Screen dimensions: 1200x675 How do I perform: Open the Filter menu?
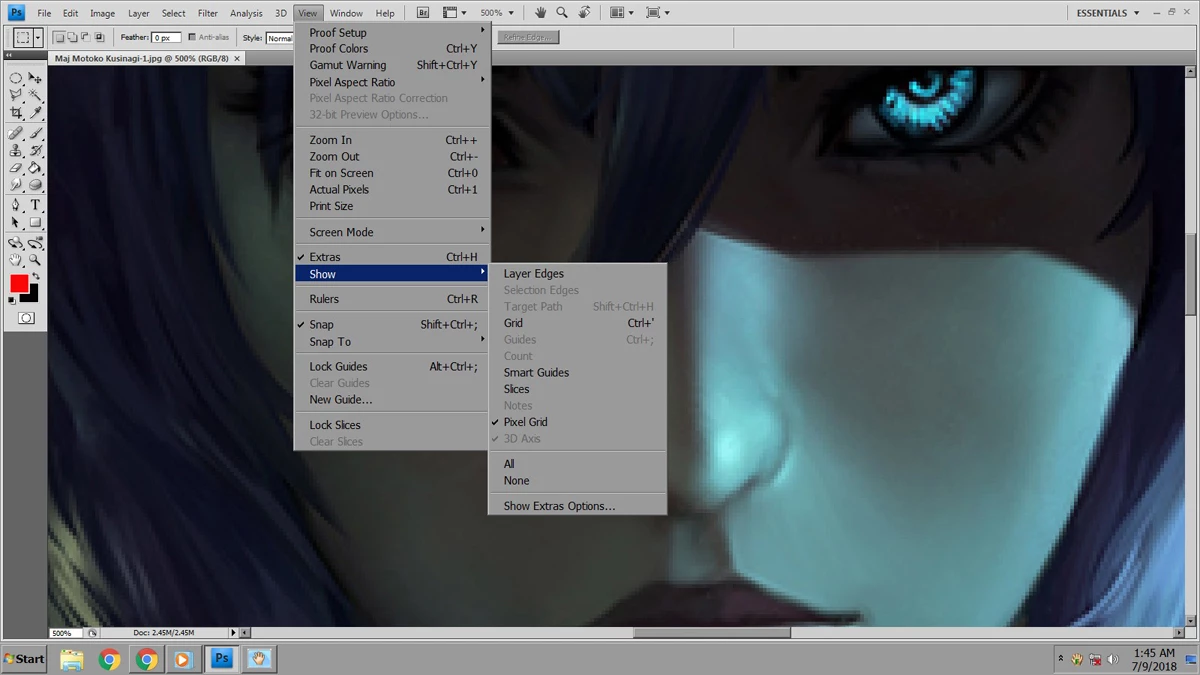coord(207,13)
